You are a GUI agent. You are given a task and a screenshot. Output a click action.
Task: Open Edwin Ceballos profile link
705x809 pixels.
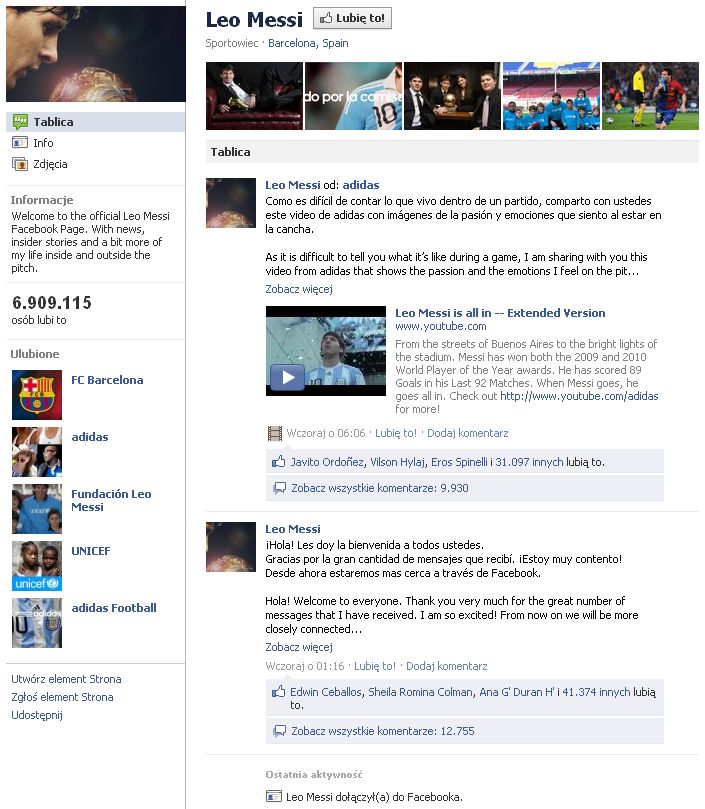point(326,692)
